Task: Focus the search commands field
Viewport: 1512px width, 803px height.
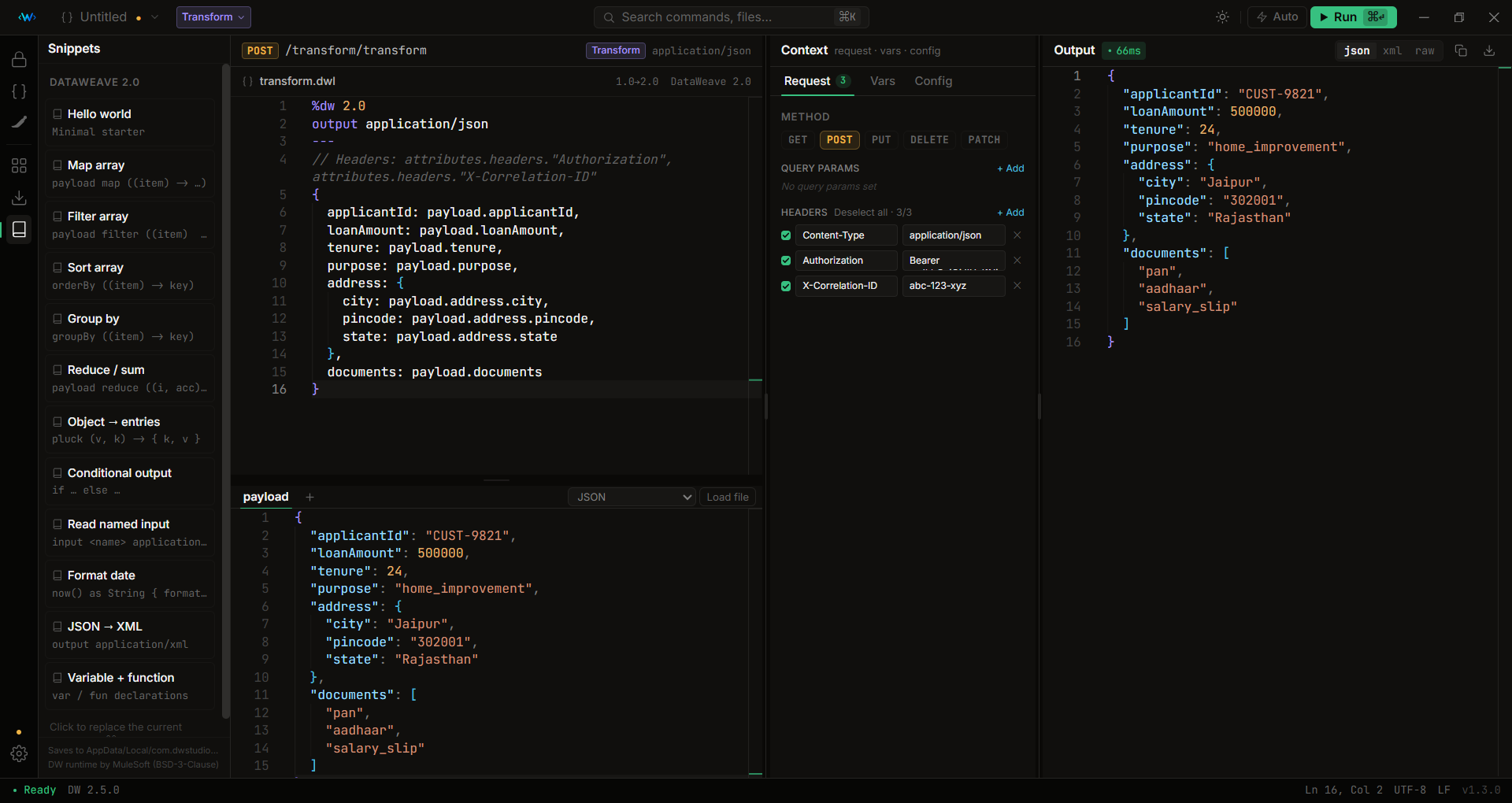Action: pyautogui.click(x=731, y=17)
